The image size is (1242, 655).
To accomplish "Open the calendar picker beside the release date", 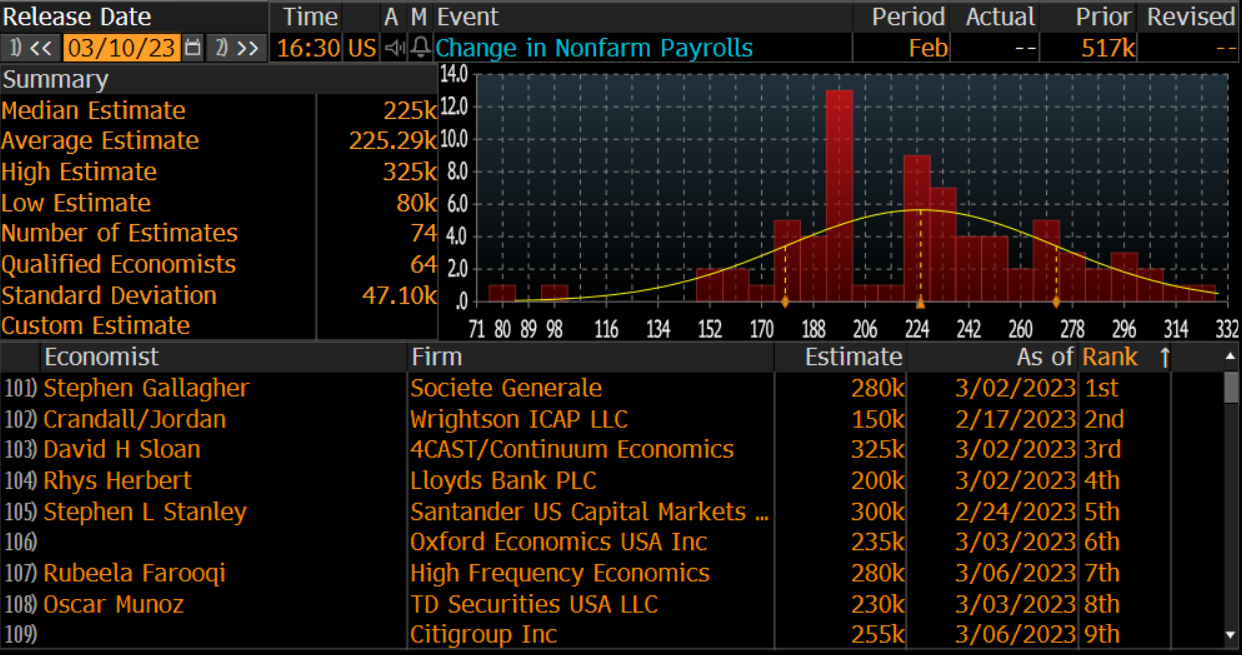I will pyautogui.click(x=193, y=48).
